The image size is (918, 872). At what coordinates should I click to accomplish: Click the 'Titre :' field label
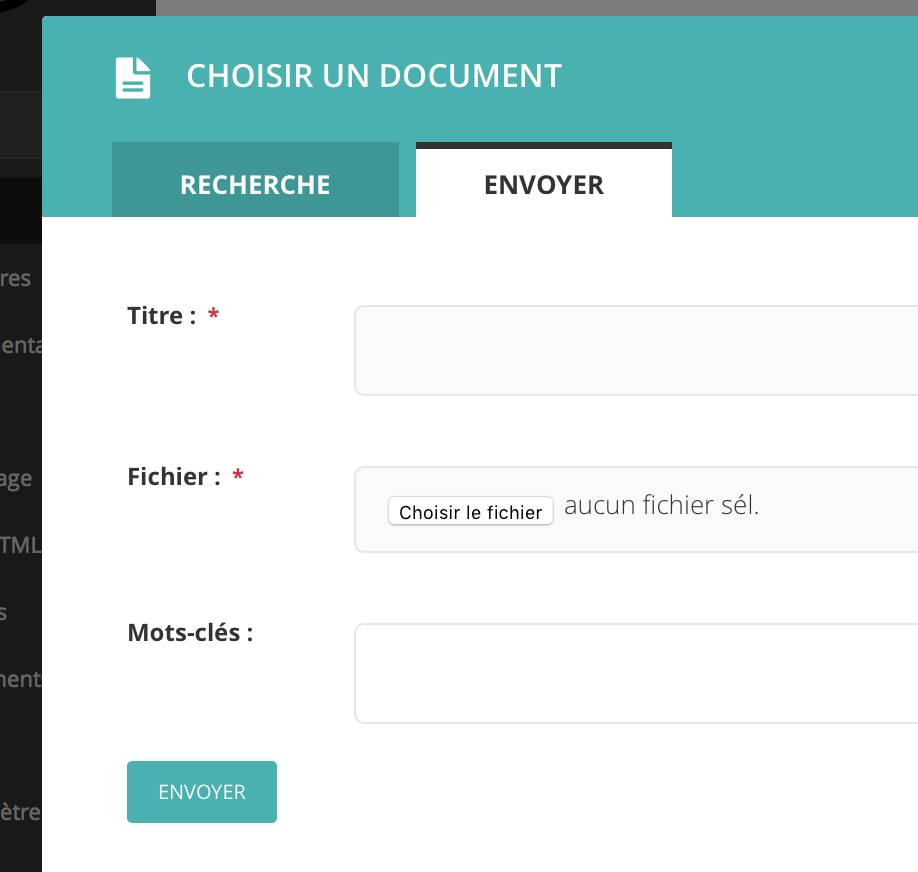click(161, 316)
